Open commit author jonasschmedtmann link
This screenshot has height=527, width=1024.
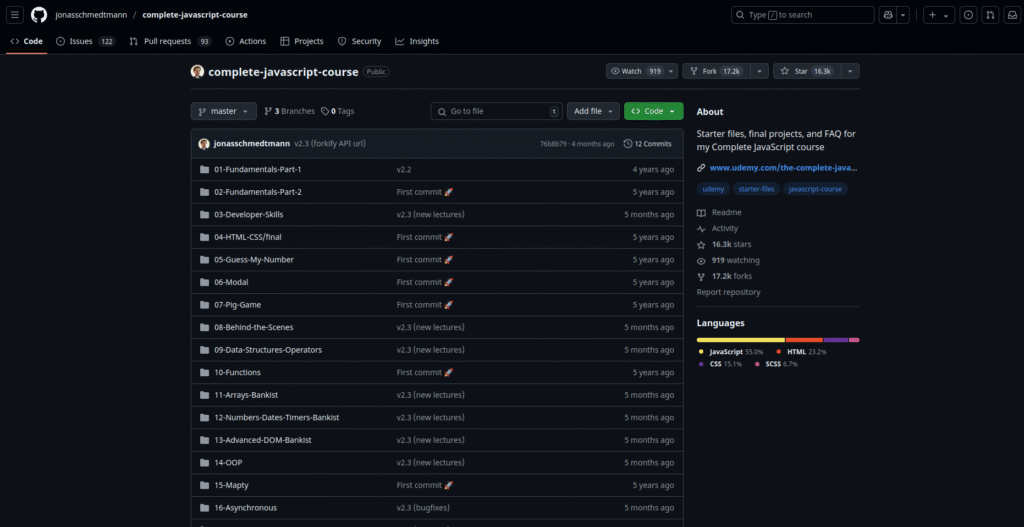pos(251,144)
